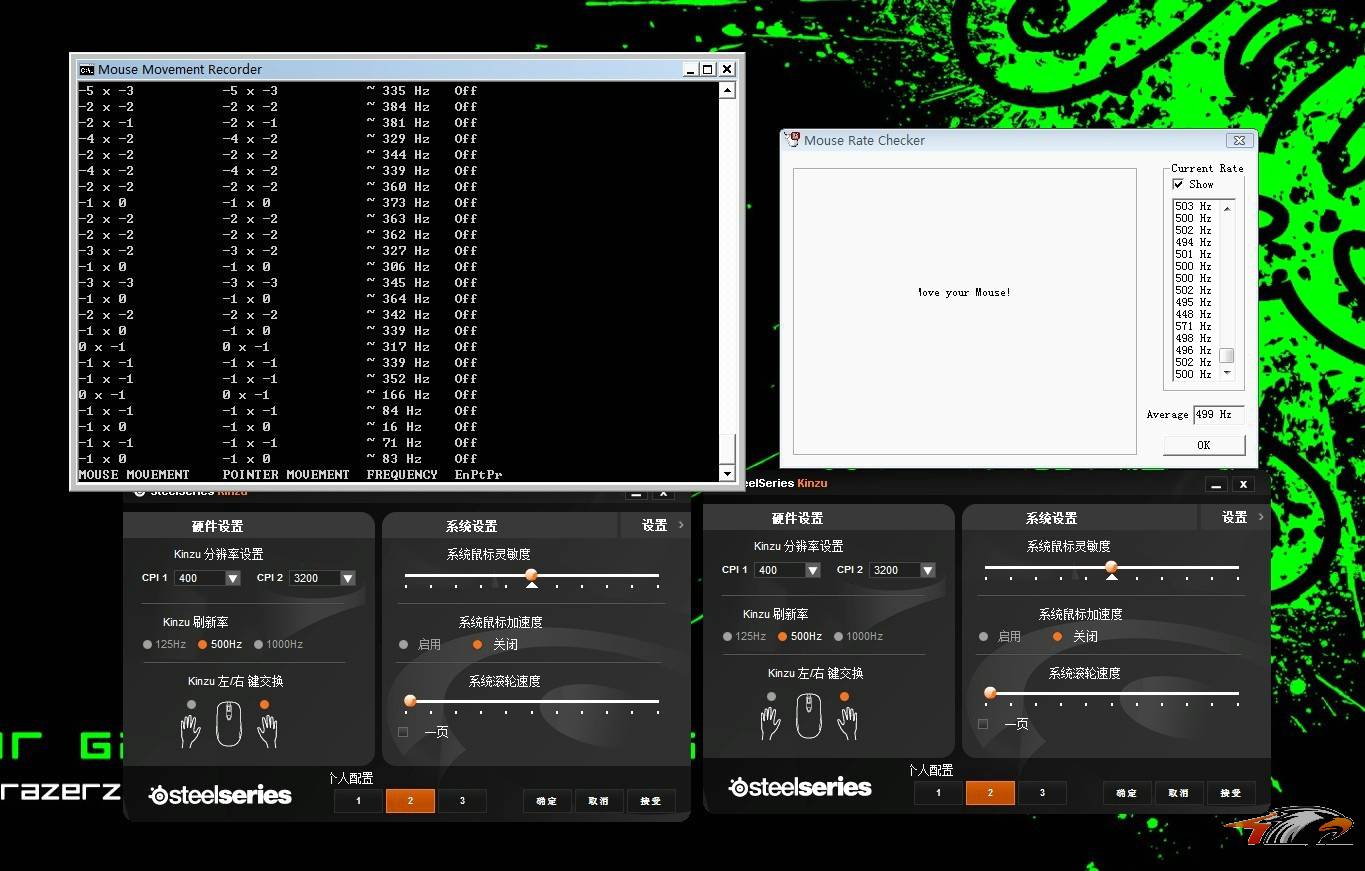
Task: Click scroll-down arrow in Mouse Movement Recorder
Action: pos(727,474)
